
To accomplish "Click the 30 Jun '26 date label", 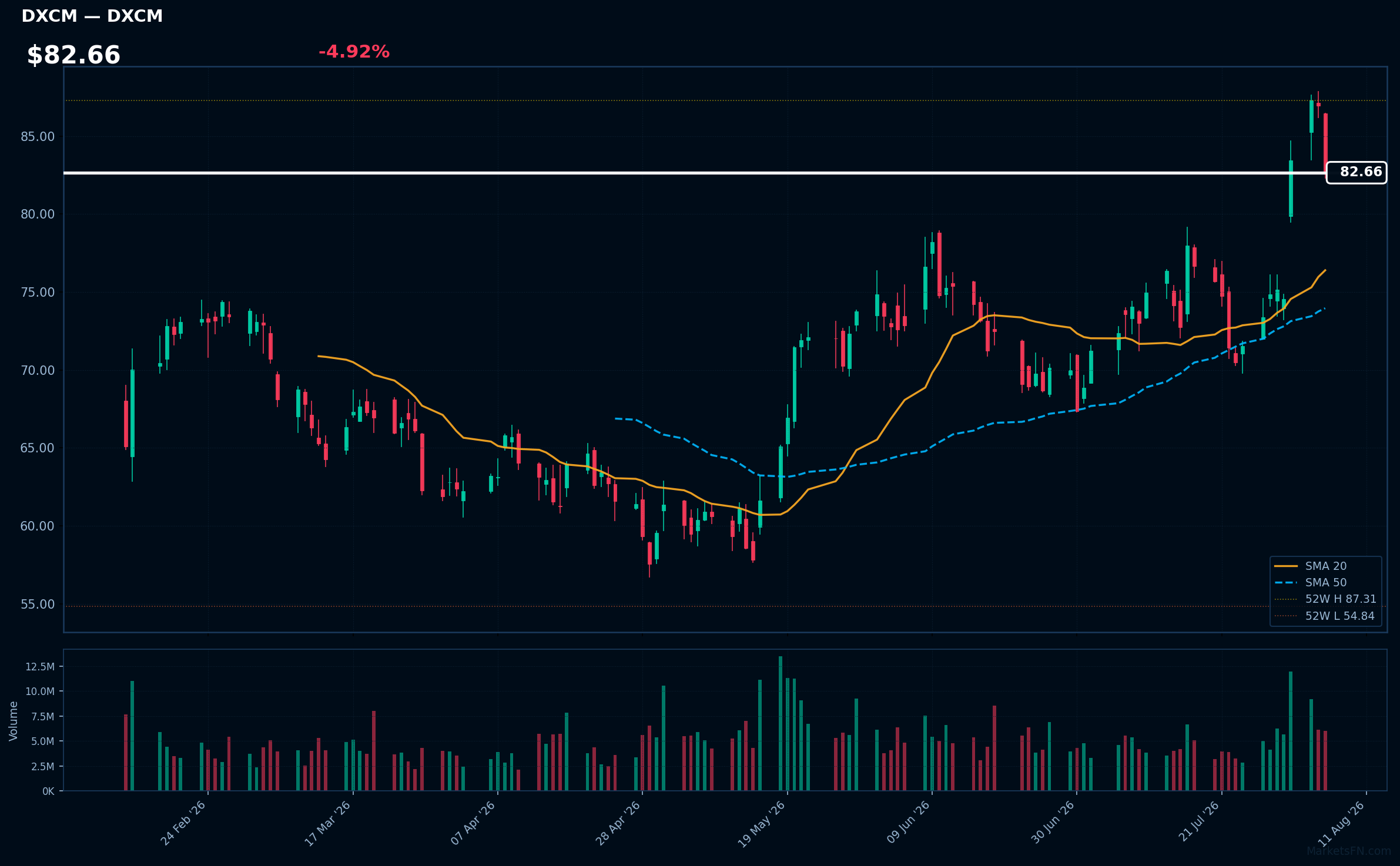I will tap(1053, 823).
